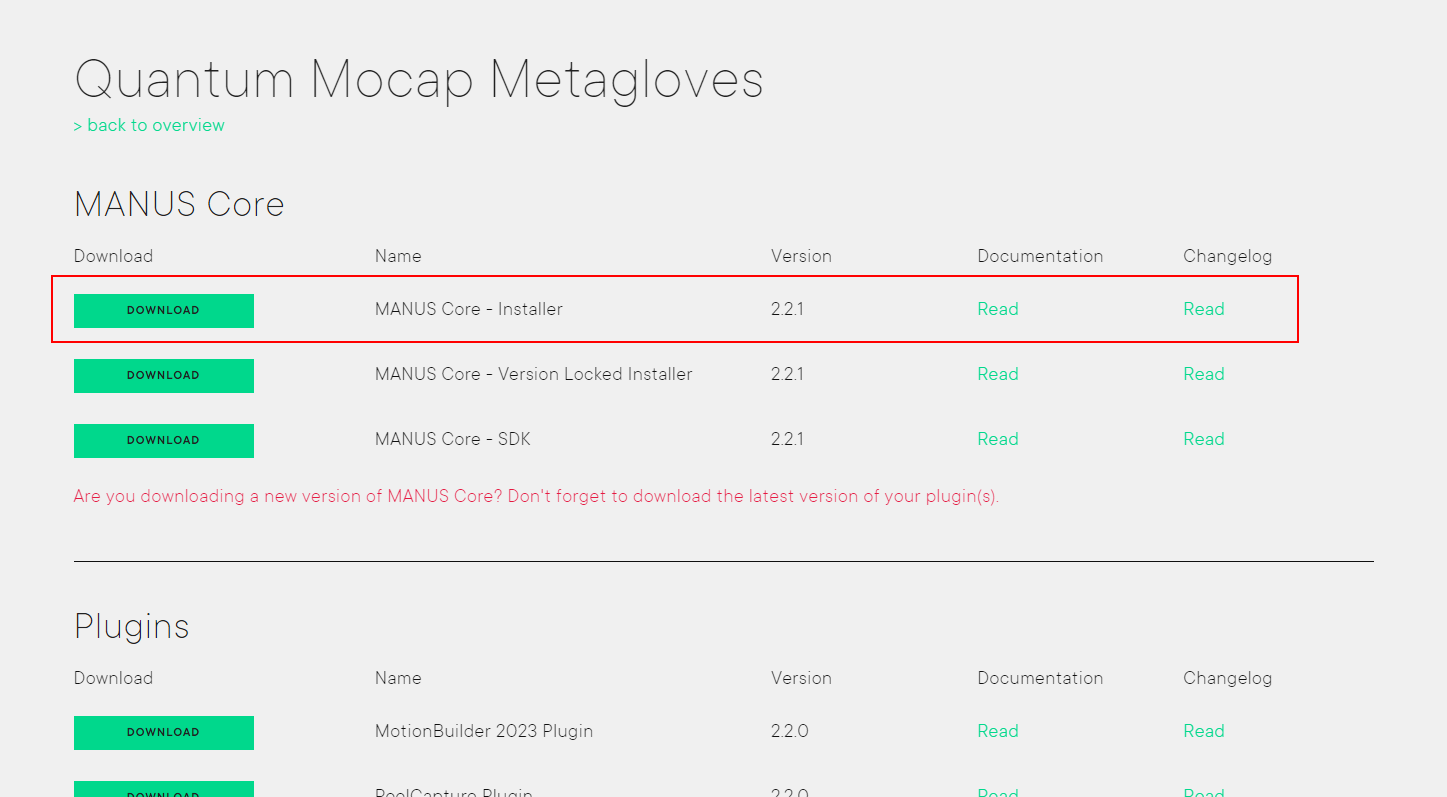
Task: Read MotionBuilder 2023 Plugin documentation
Action: pyautogui.click(x=997, y=731)
